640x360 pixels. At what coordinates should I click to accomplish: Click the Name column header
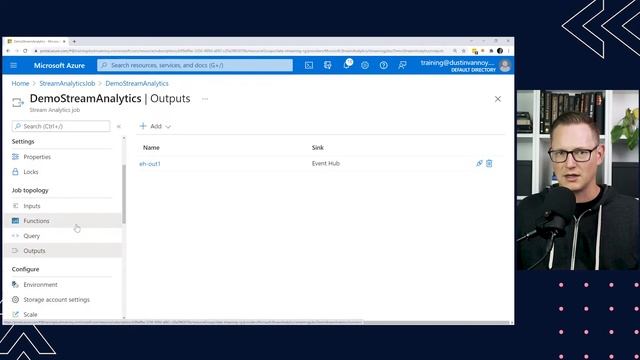pyautogui.click(x=151, y=148)
